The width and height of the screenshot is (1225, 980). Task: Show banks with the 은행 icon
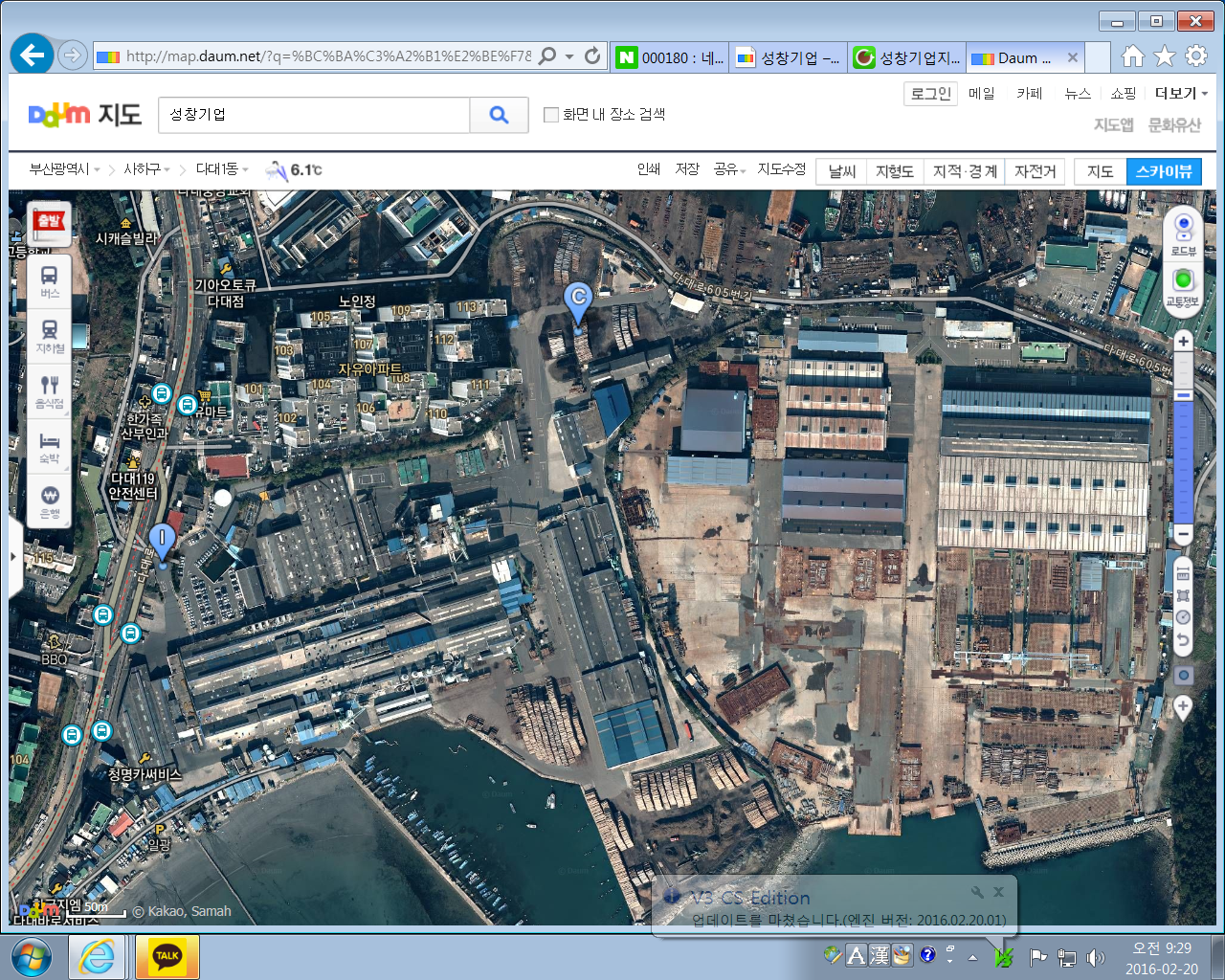click(50, 501)
